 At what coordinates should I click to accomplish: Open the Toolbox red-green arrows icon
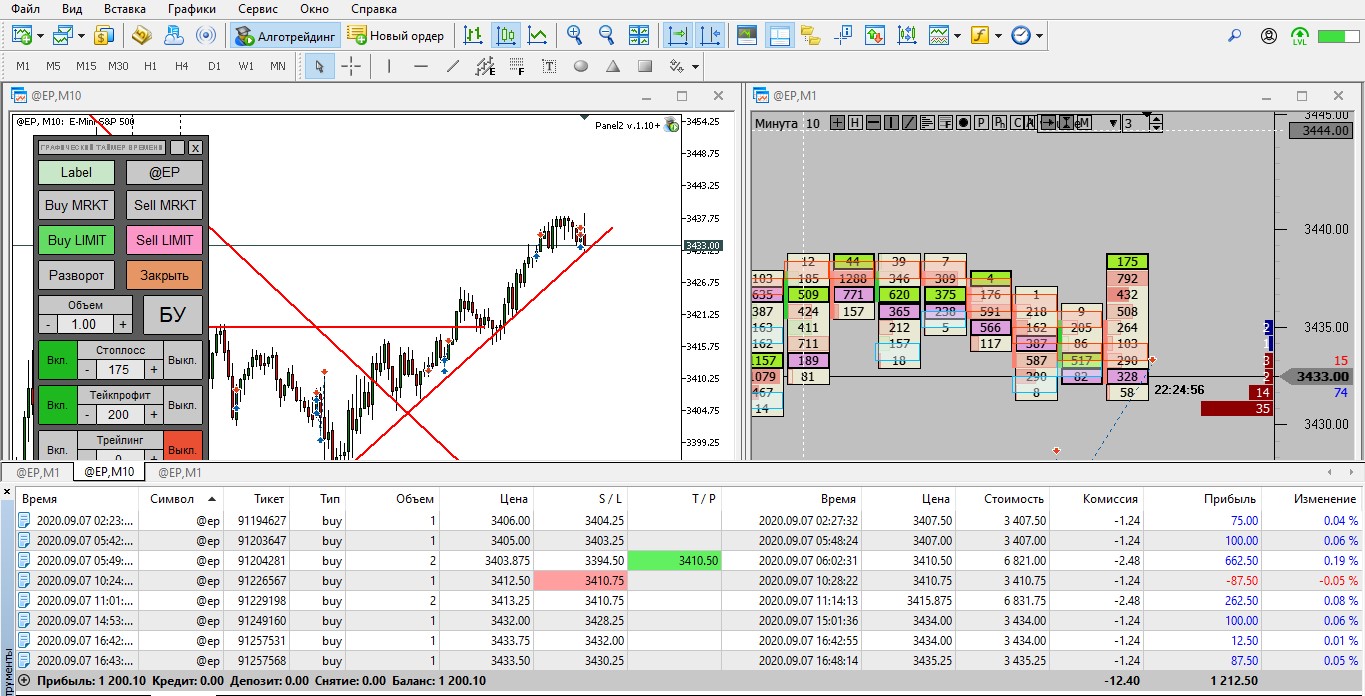click(x=875, y=35)
